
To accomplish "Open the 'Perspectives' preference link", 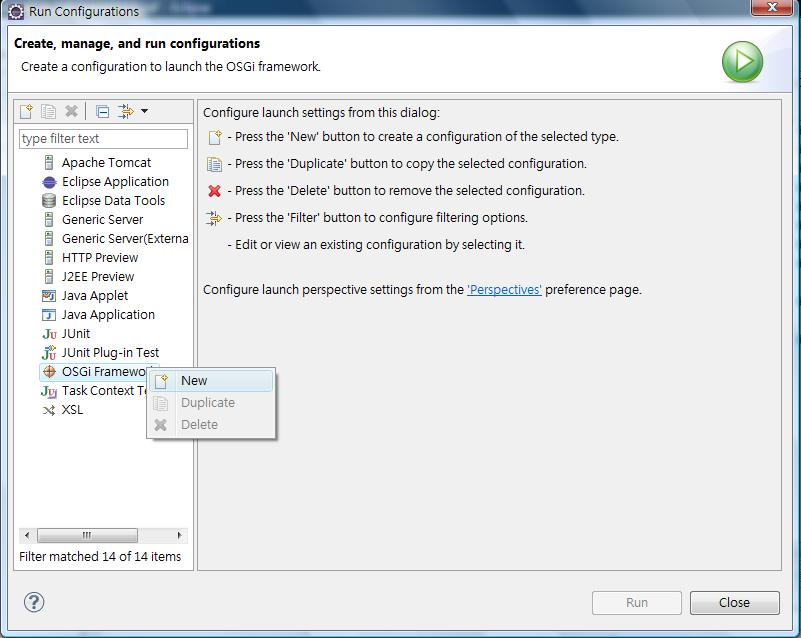I will coord(504,290).
